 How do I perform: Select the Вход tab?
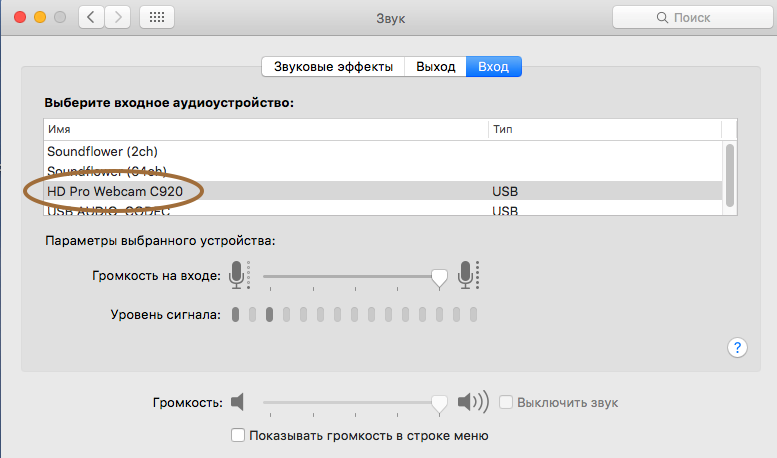click(494, 66)
